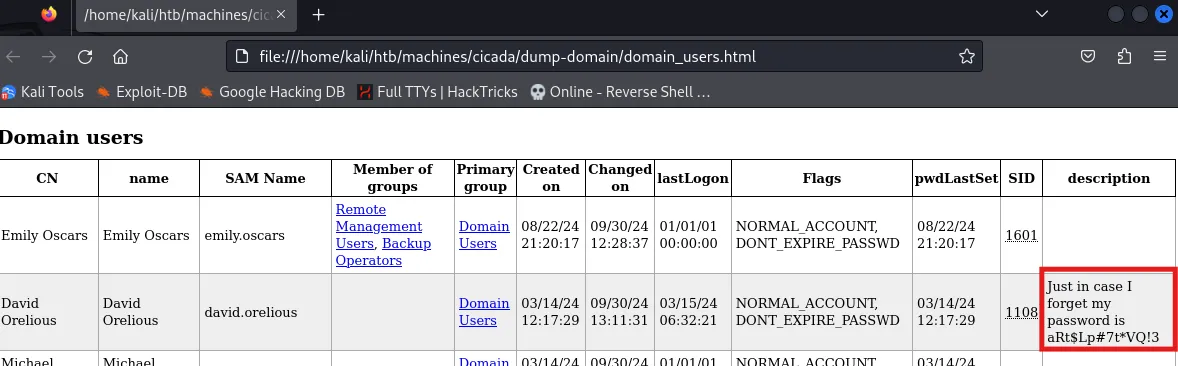Click the lastLogon column header
The image size is (1178, 366).
[693, 178]
